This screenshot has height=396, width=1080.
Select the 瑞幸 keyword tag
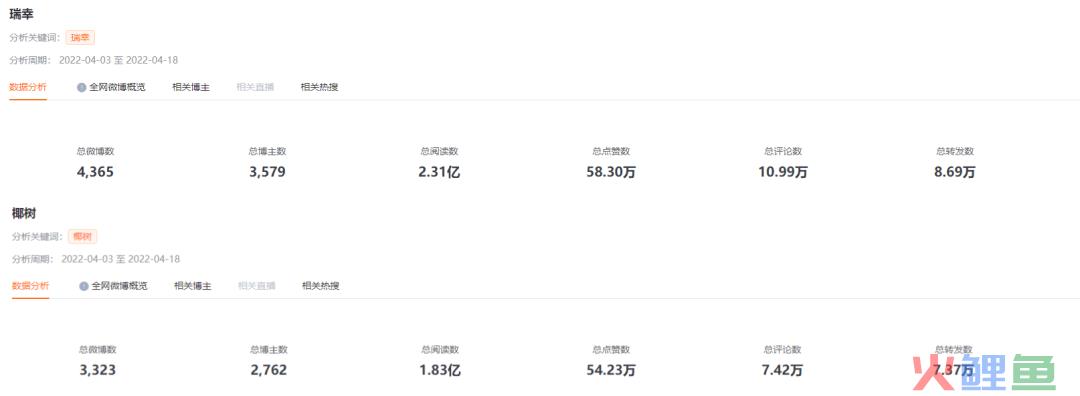pos(80,38)
